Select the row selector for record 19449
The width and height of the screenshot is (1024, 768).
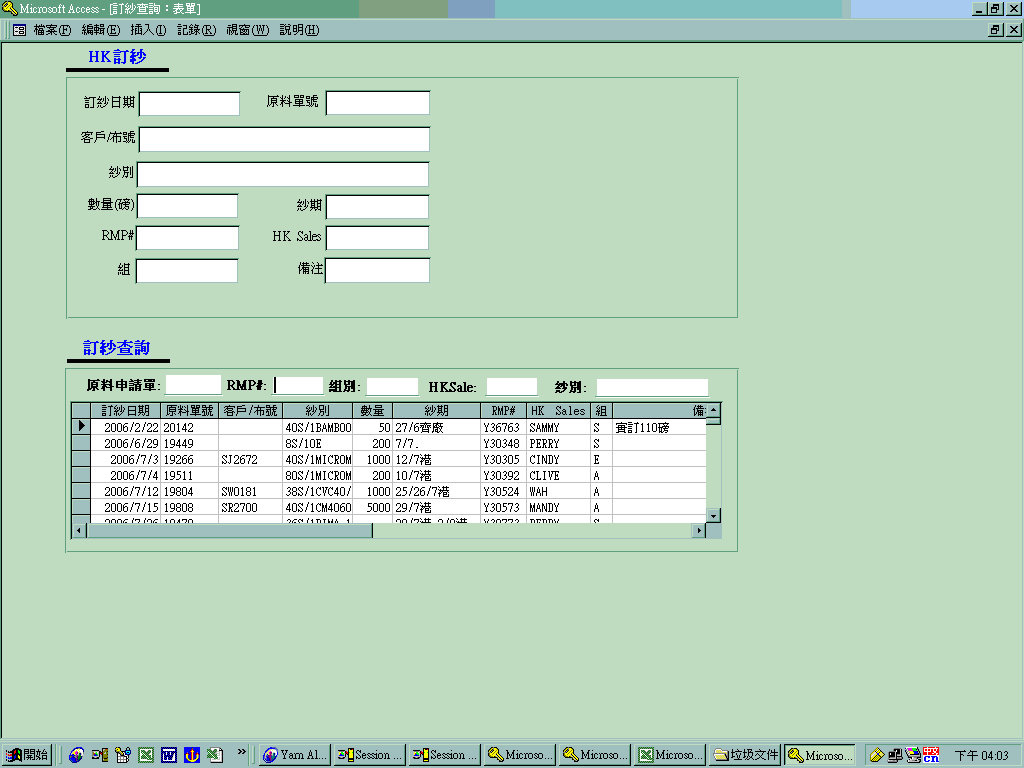click(x=81, y=443)
